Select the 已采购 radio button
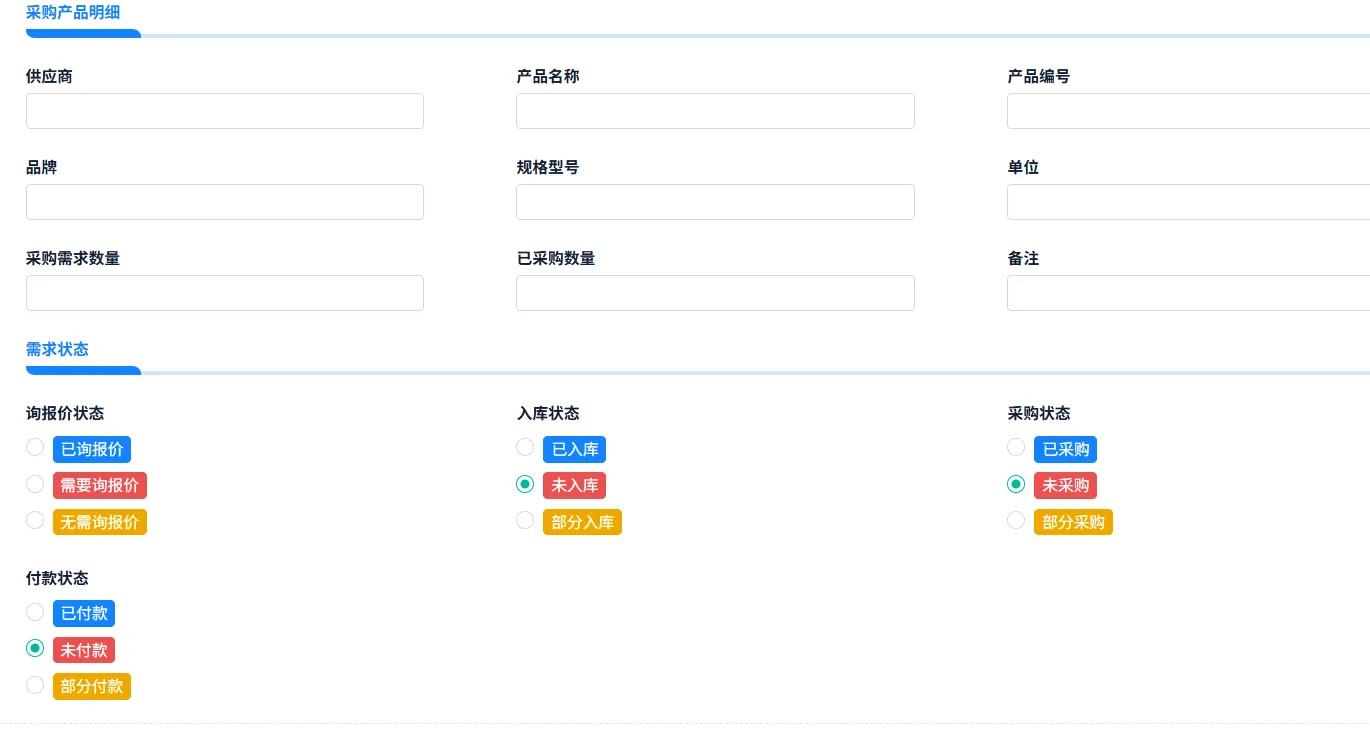Image resolution: width=1370 pixels, height=729 pixels. pyautogui.click(x=1016, y=447)
